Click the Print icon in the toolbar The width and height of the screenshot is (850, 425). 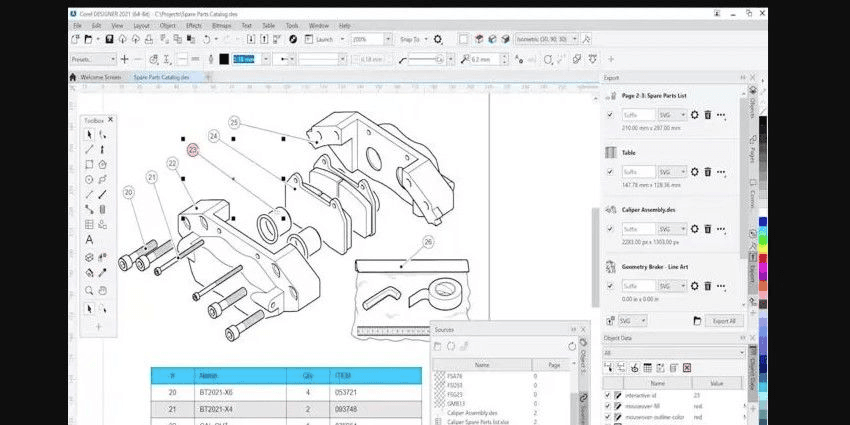coord(149,40)
